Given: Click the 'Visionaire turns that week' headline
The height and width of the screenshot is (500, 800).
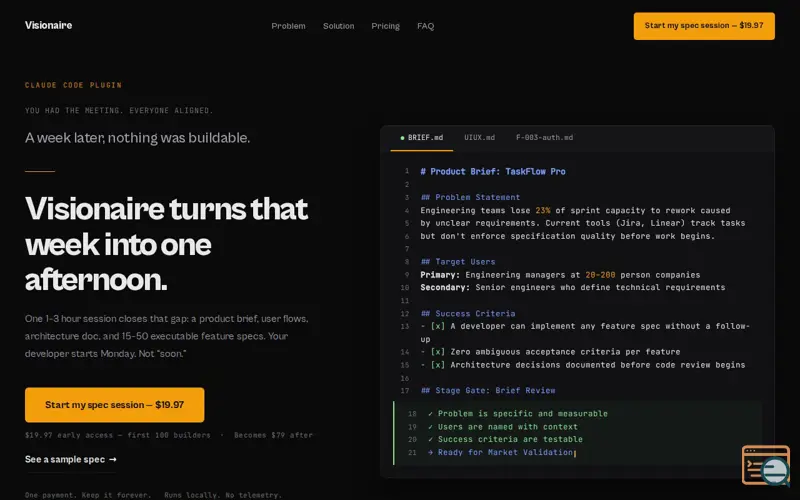Looking at the screenshot, I should pos(166,243).
